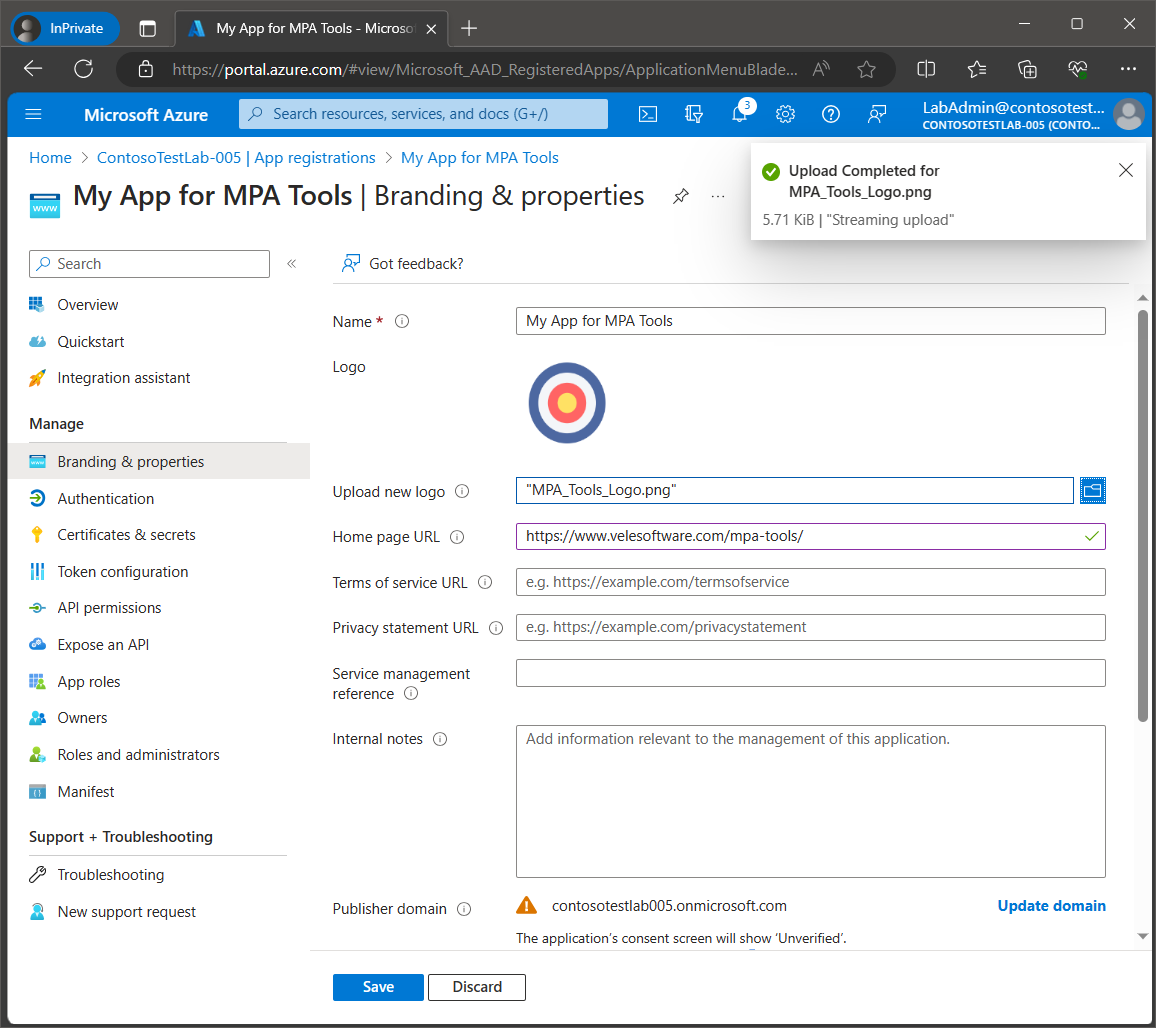
Task: Open the top bar feedback icon
Action: 877,114
